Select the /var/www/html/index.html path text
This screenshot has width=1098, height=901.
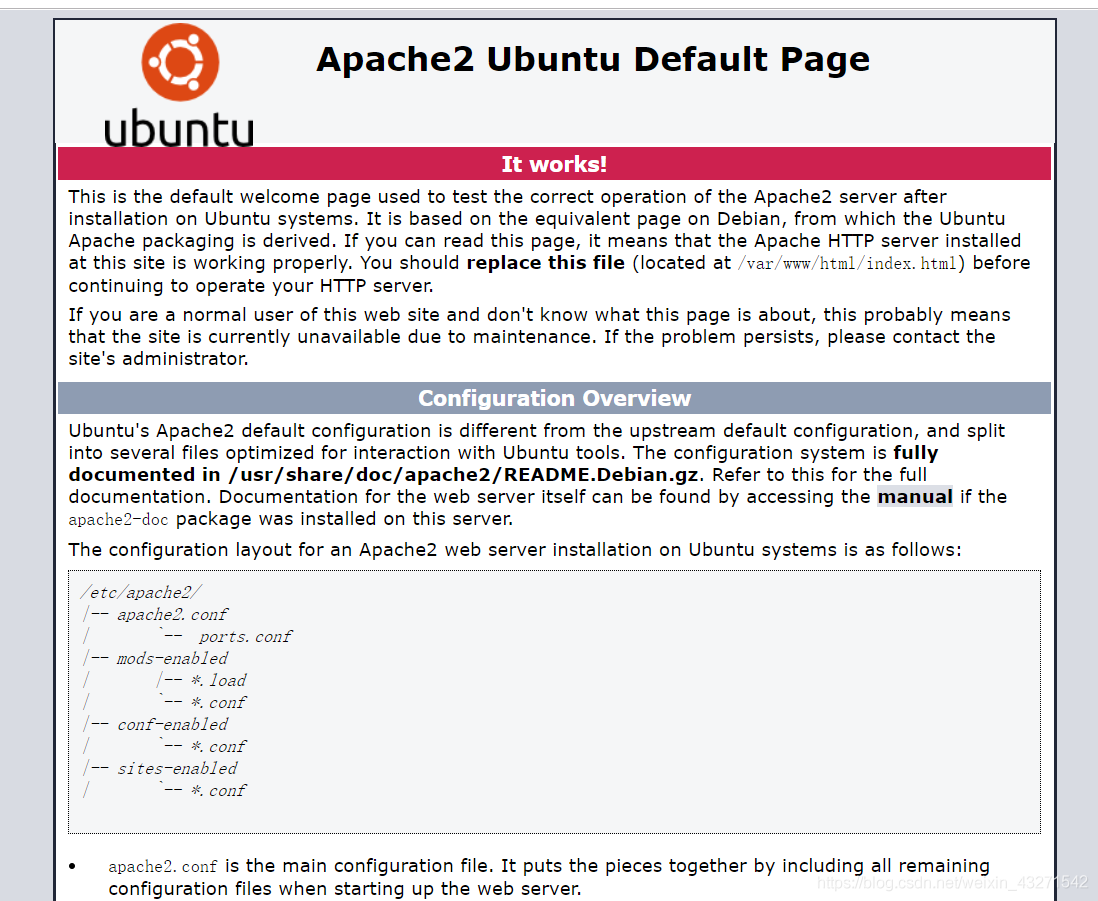[847, 263]
